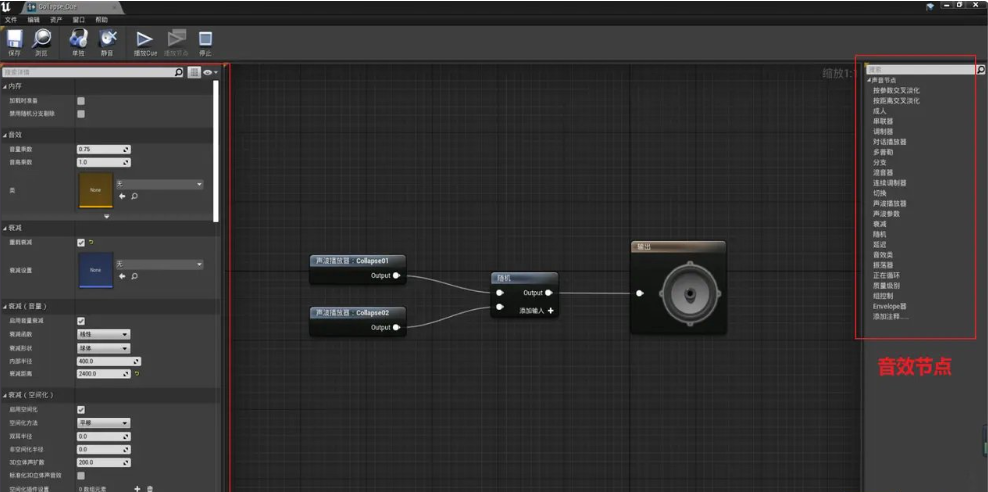Click the blue 衰减设置 None thumbnail
988x492 pixels.
click(x=95, y=270)
